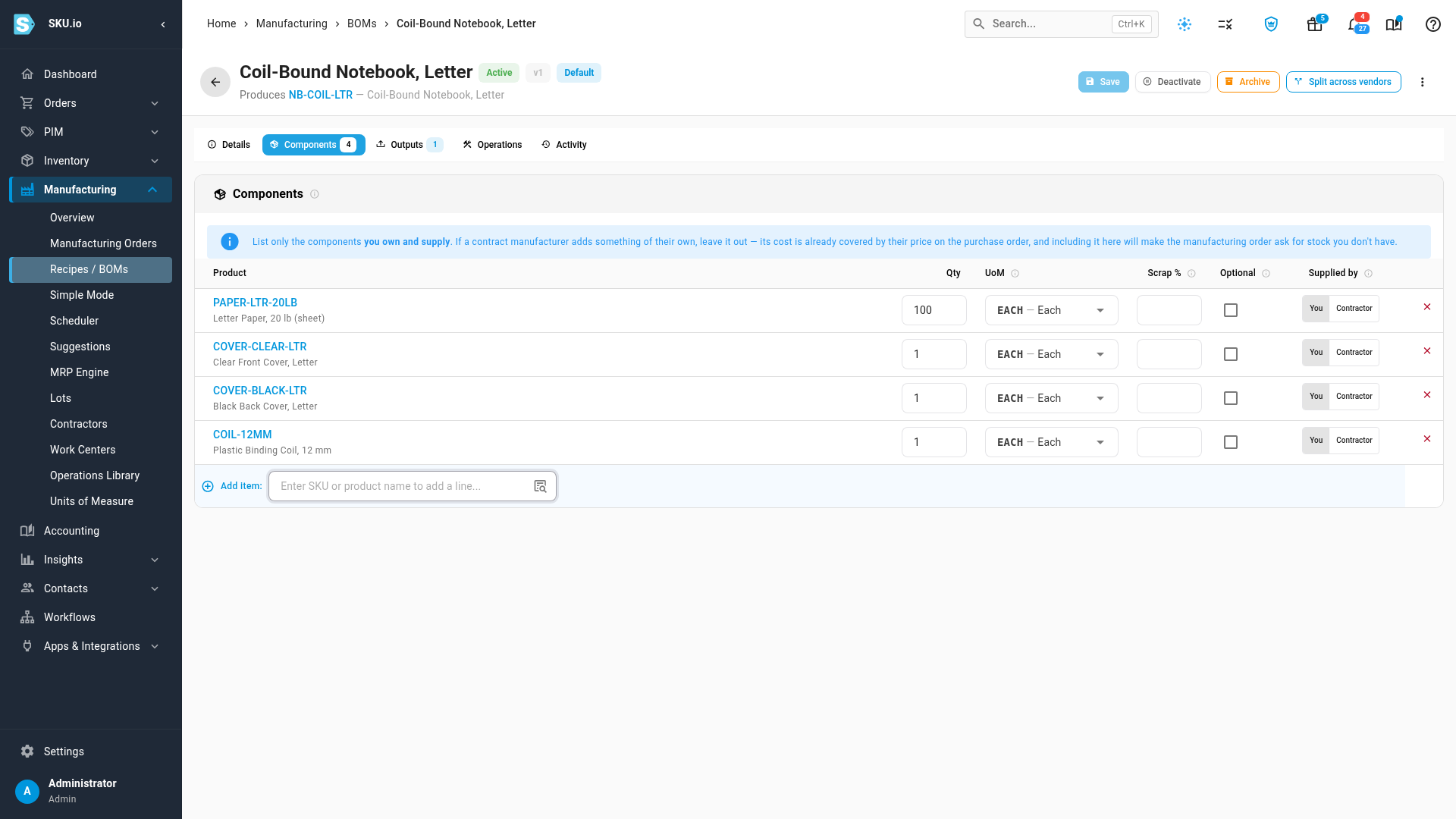Click the shield icon in top bar

point(1271,24)
